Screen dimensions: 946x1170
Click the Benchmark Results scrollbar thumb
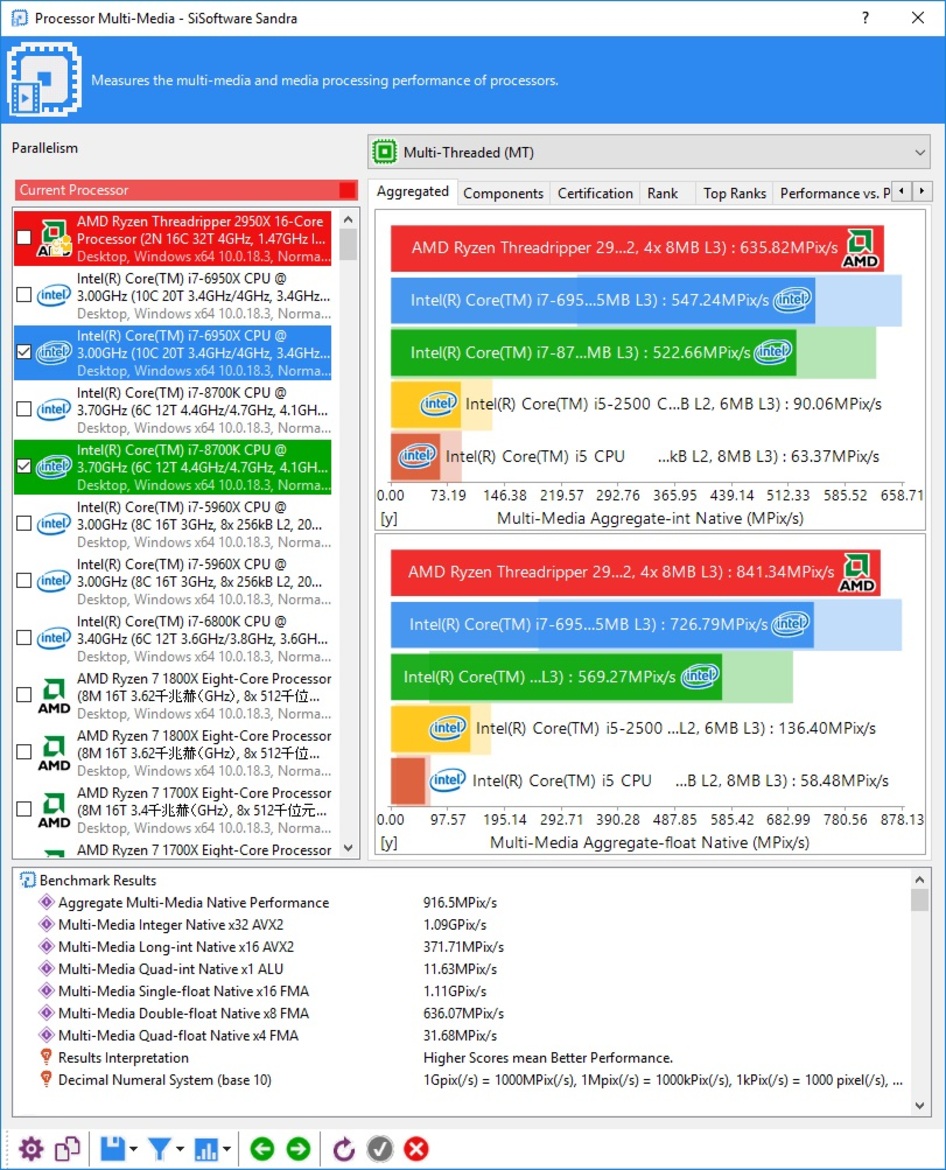pyautogui.click(x=919, y=900)
